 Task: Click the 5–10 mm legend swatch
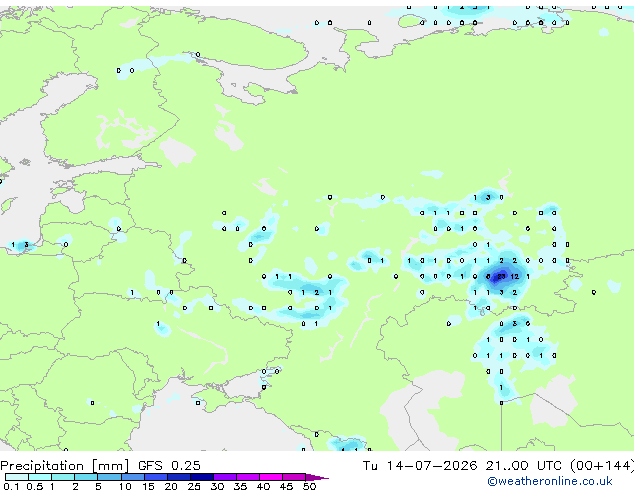pyautogui.click(x=109, y=477)
